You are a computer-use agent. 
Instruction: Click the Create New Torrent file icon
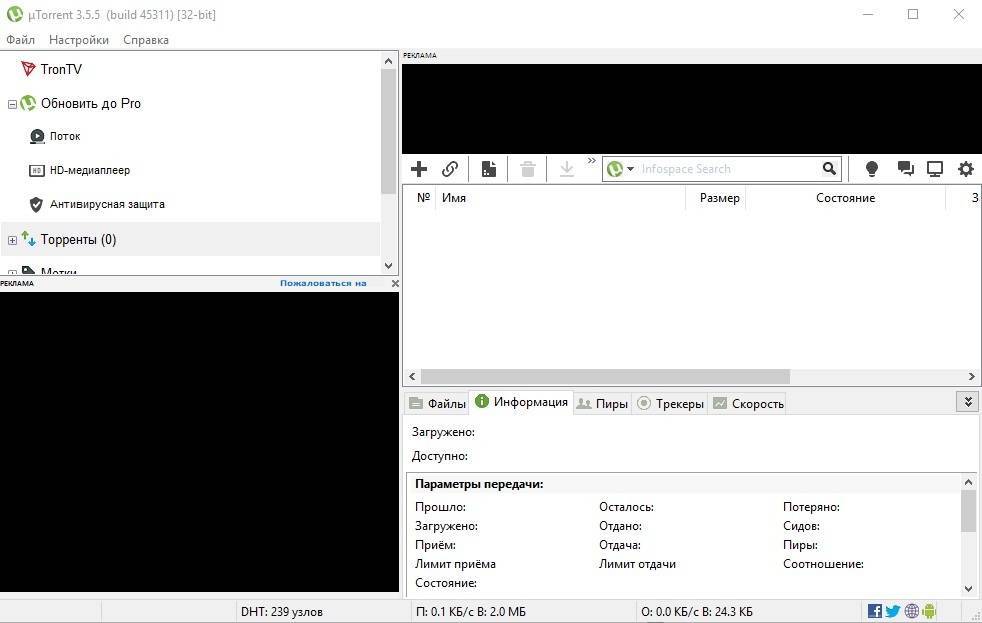point(488,169)
